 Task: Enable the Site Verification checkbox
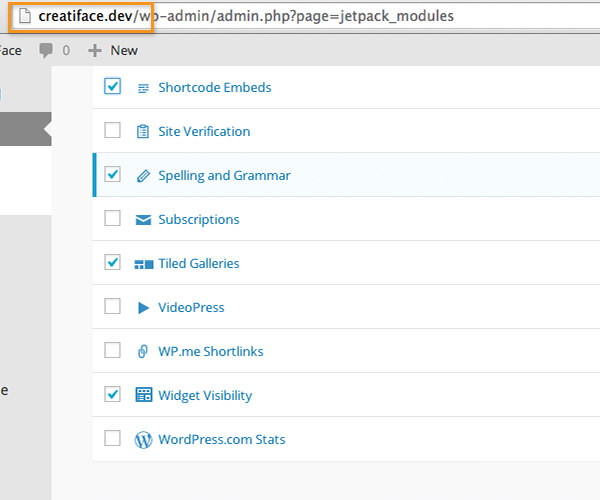(x=112, y=130)
